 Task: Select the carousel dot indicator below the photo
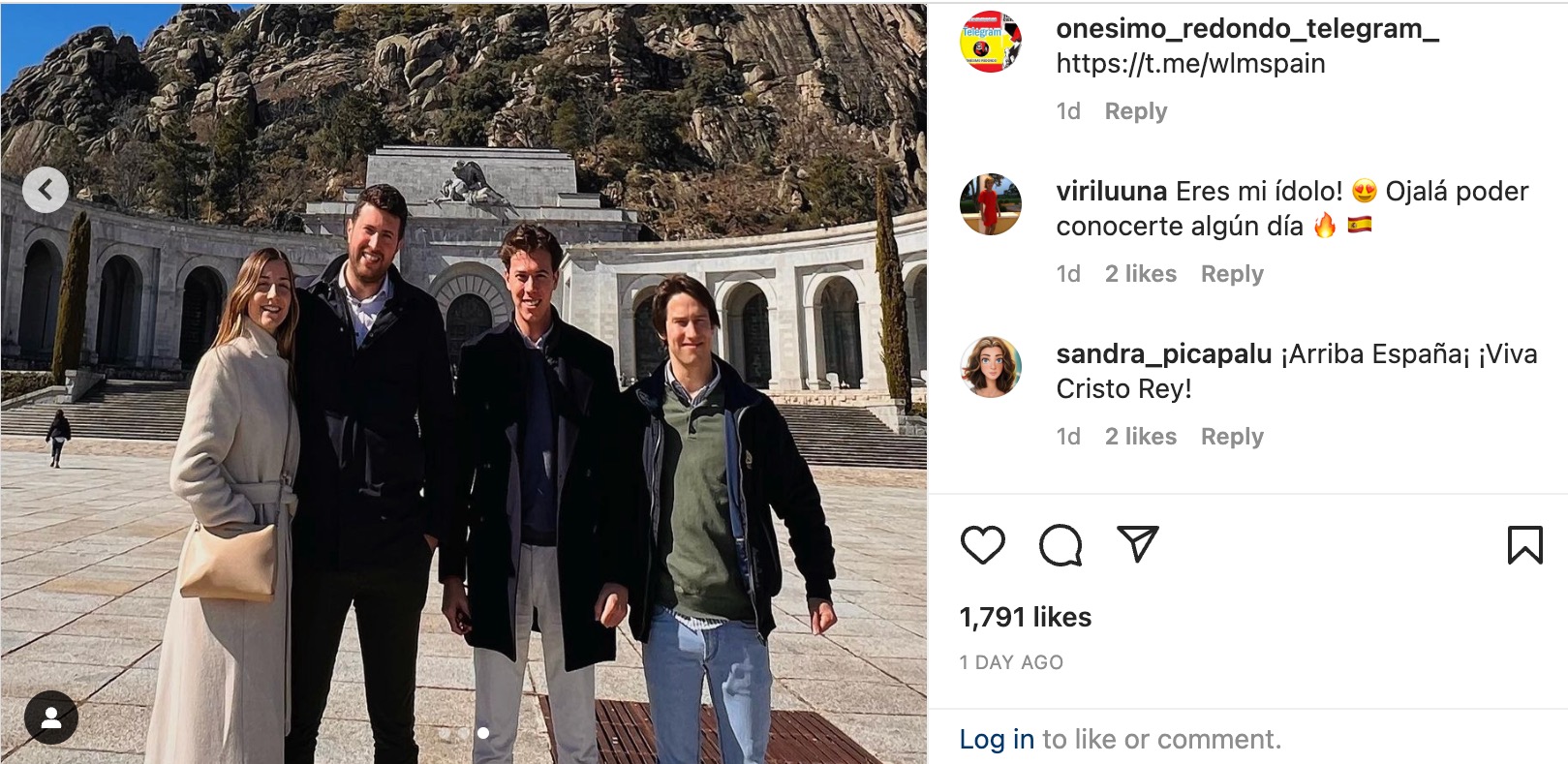coord(483,733)
